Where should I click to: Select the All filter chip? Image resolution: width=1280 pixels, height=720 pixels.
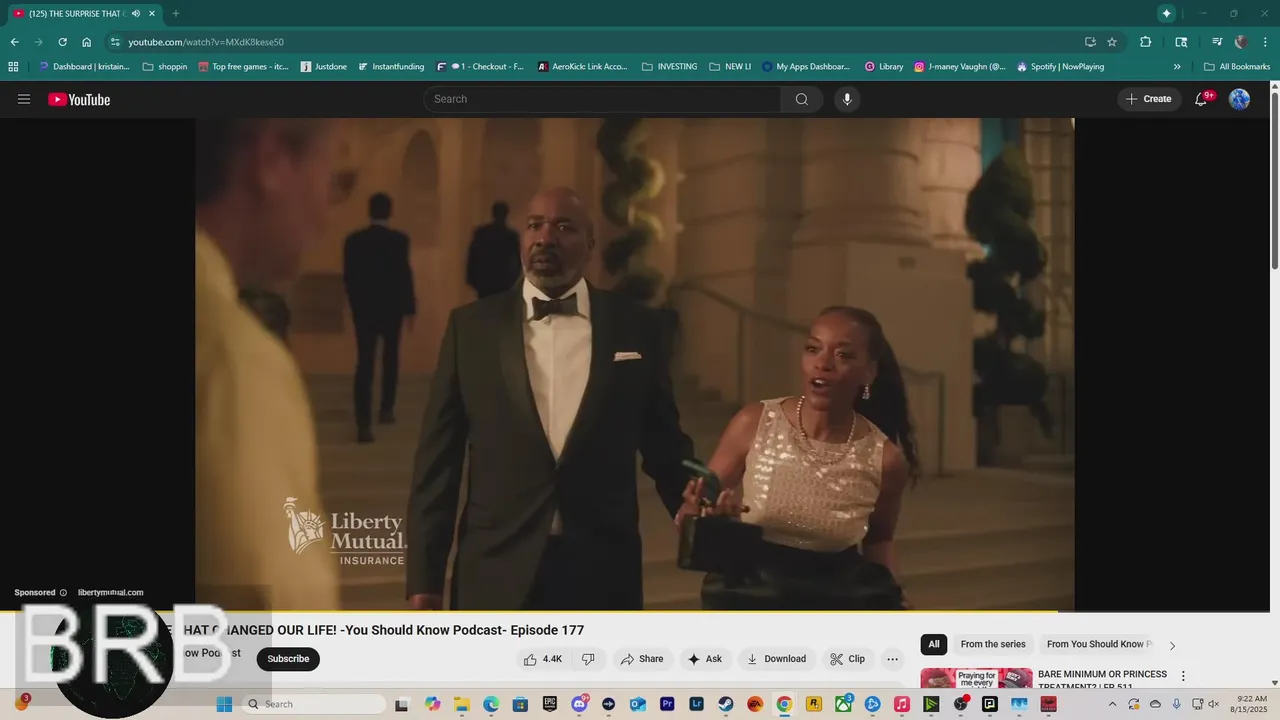point(934,644)
